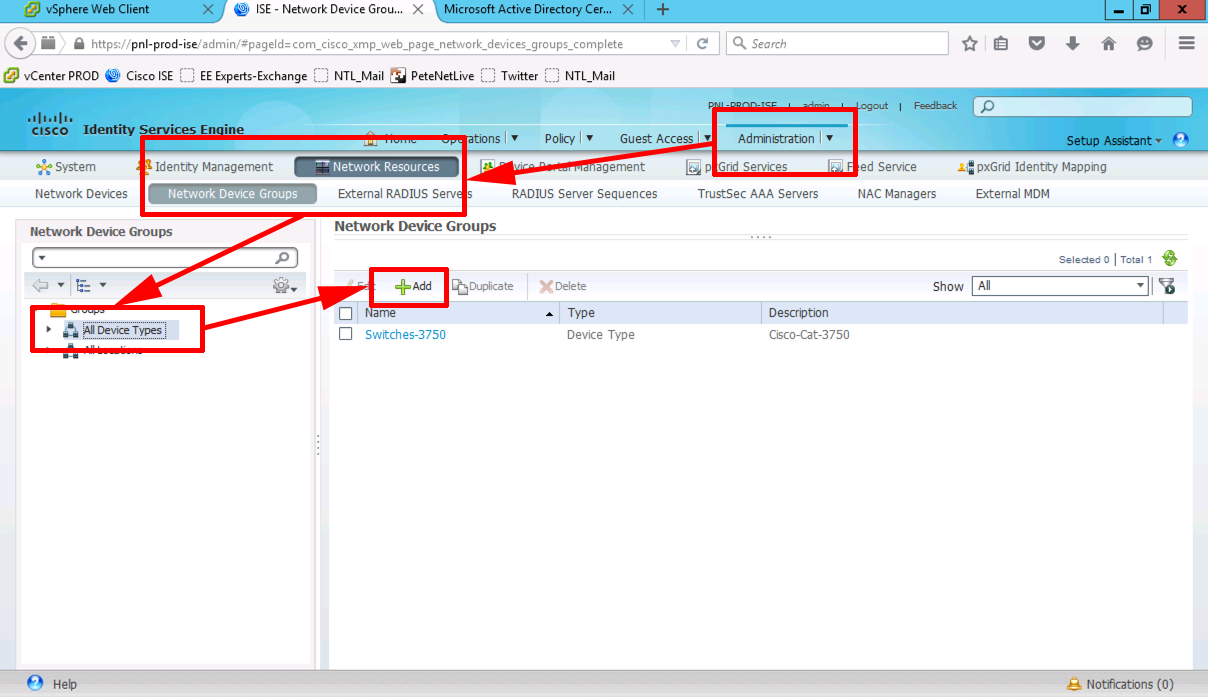The image size is (1208, 697).
Task: Open the vCenter PROD bookmark
Action: tap(52, 76)
